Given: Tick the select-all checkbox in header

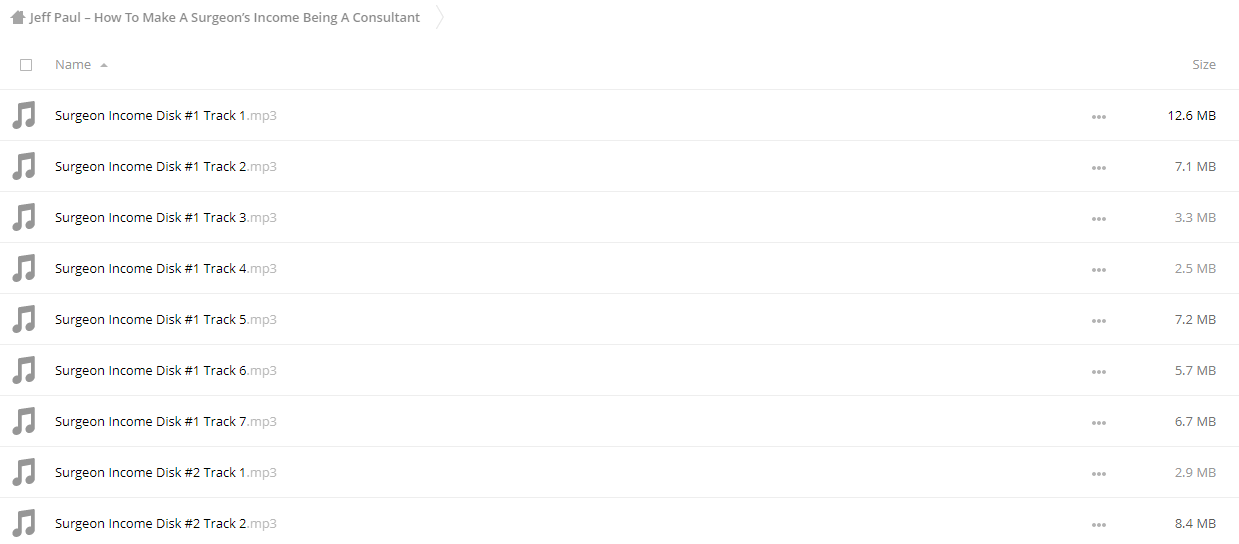Looking at the screenshot, I should coord(26,65).
